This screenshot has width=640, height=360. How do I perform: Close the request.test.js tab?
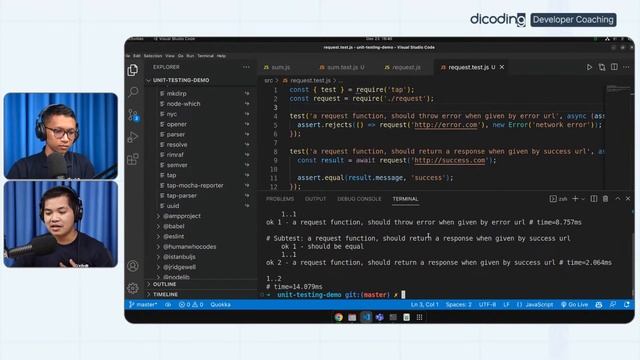(502, 67)
